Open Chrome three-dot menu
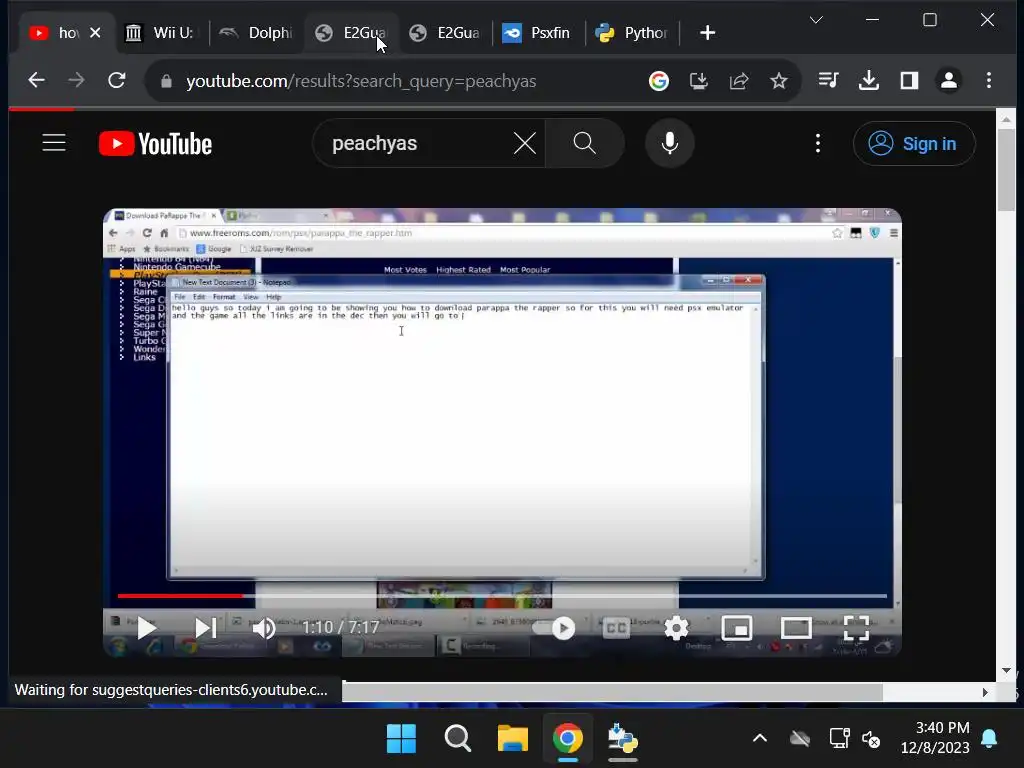Image resolution: width=1024 pixels, height=768 pixels. [x=989, y=80]
